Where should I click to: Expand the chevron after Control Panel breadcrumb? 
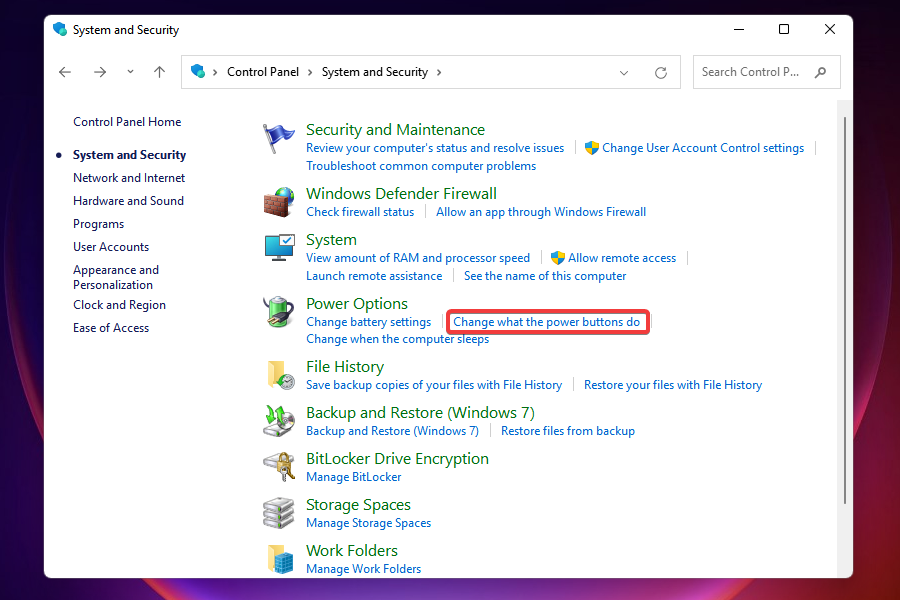coord(310,72)
